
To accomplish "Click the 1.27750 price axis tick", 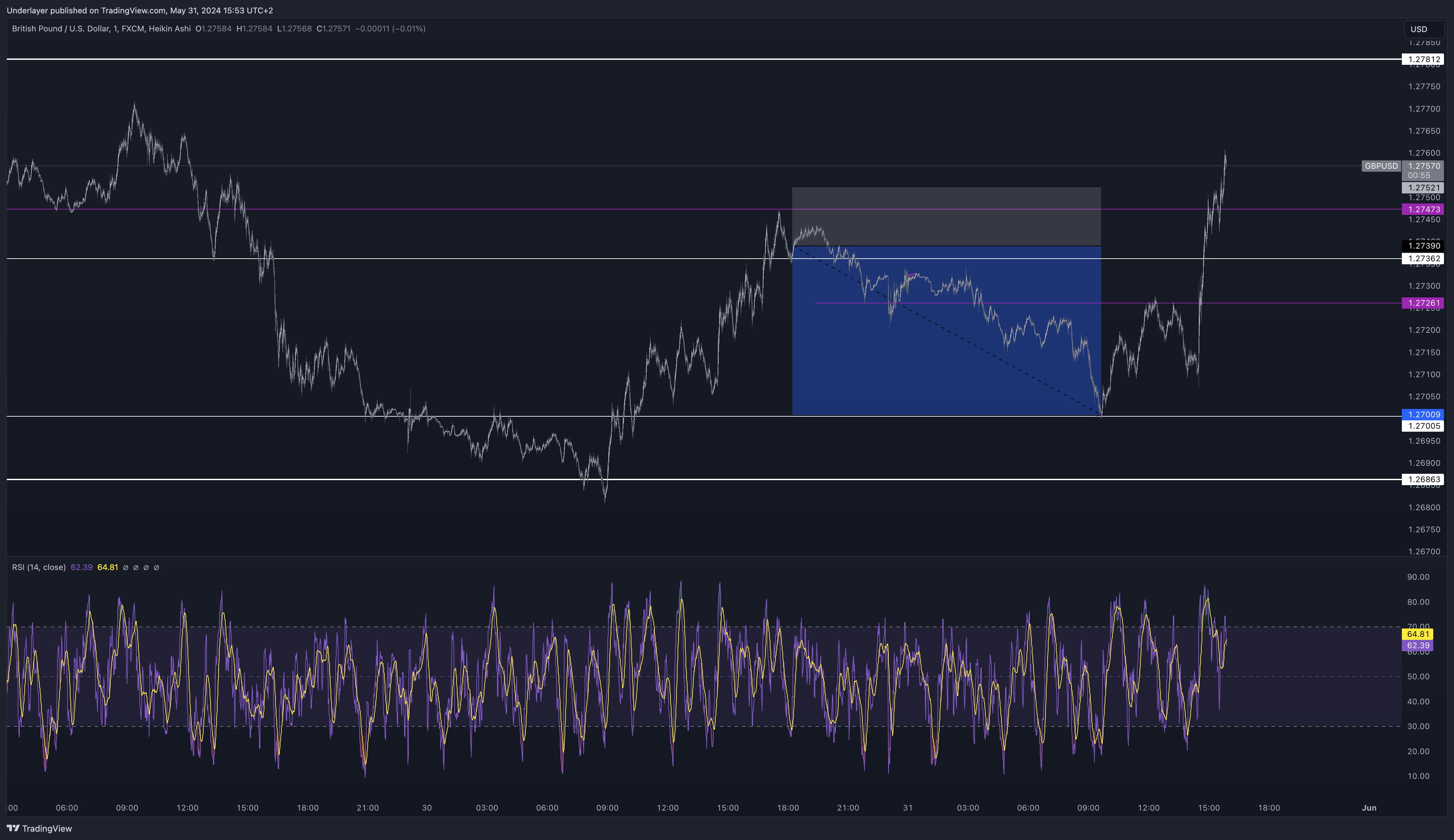I will coord(1424,87).
